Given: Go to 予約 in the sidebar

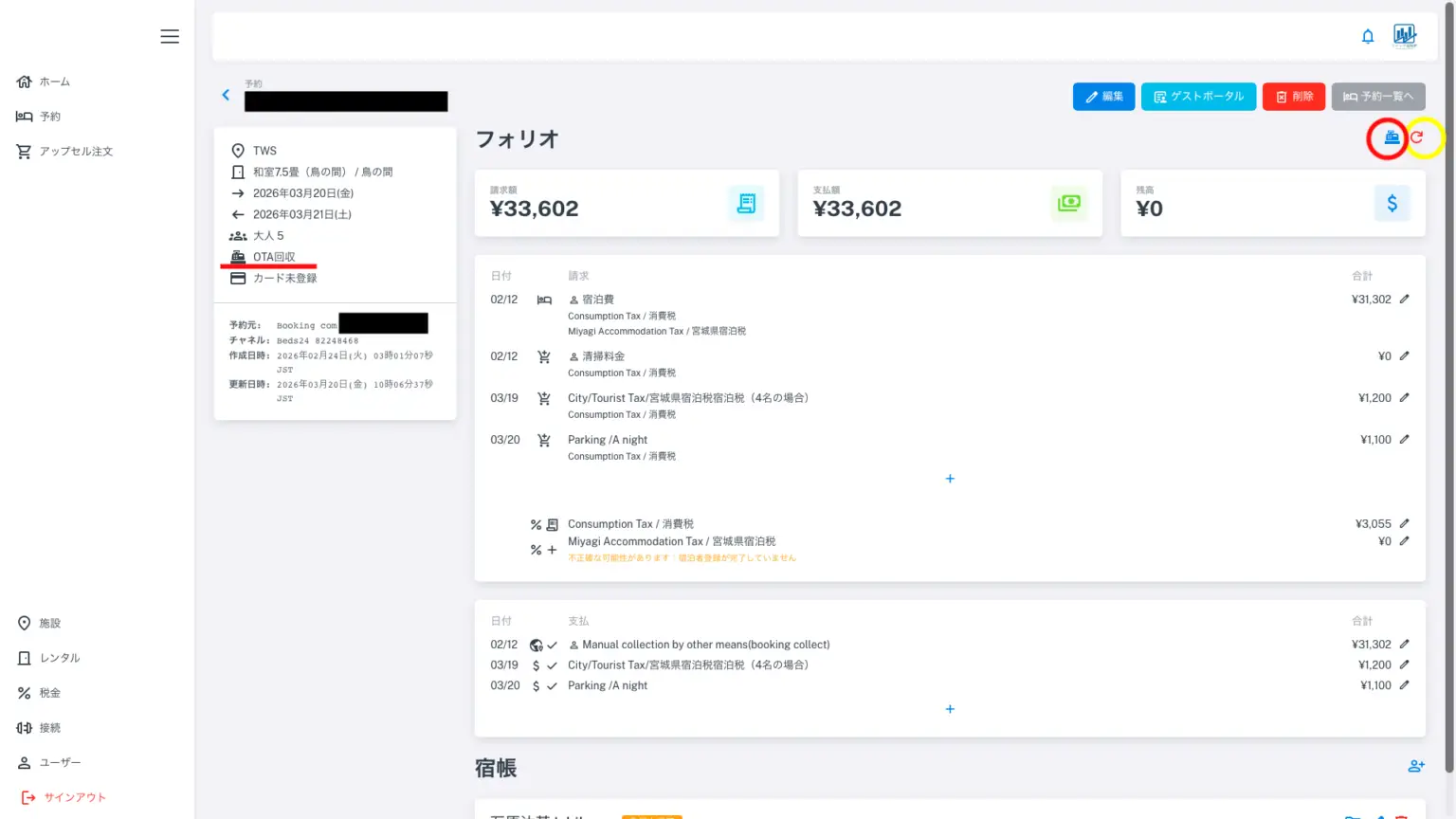Looking at the screenshot, I should 39,117.
